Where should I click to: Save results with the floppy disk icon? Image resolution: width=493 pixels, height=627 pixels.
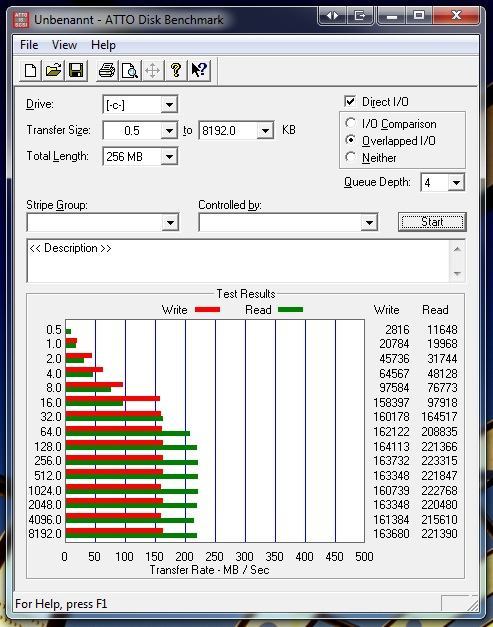pos(76,71)
